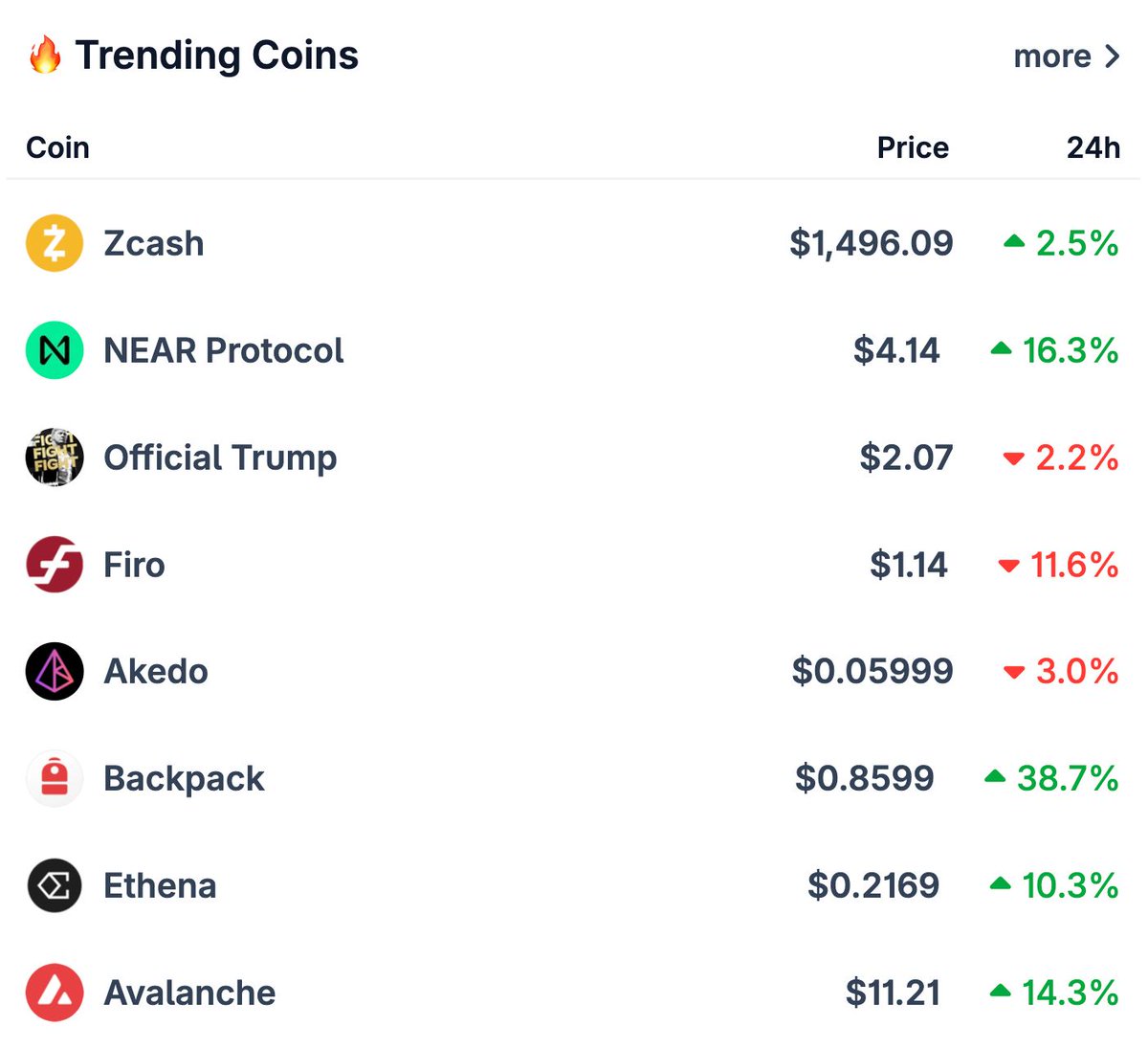
Task: Click the Ethena dark logo icon
Action: point(55,885)
